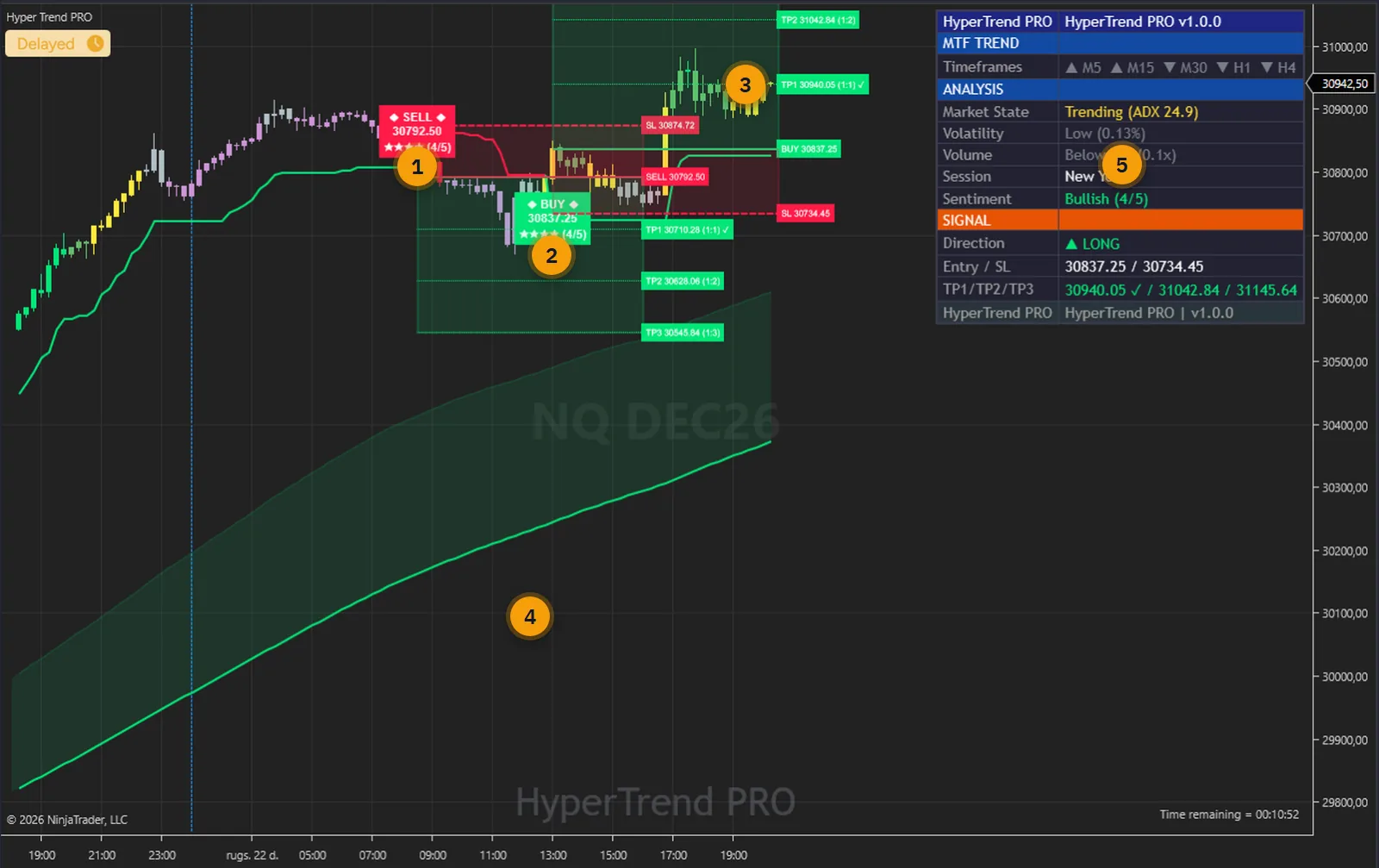Click the Delayed data badge
Screen dimensions: 1379x868
tap(58, 43)
